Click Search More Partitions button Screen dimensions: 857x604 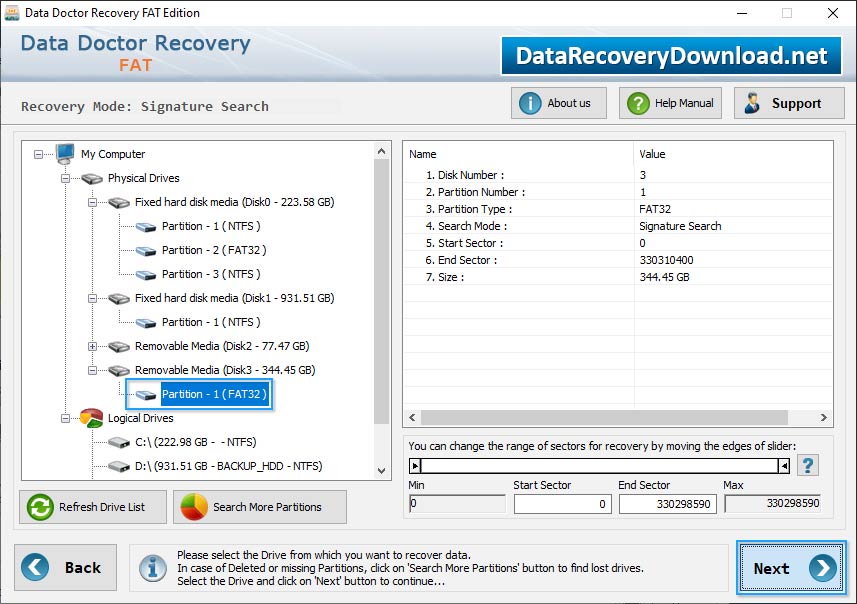pyautogui.click(x=260, y=507)
